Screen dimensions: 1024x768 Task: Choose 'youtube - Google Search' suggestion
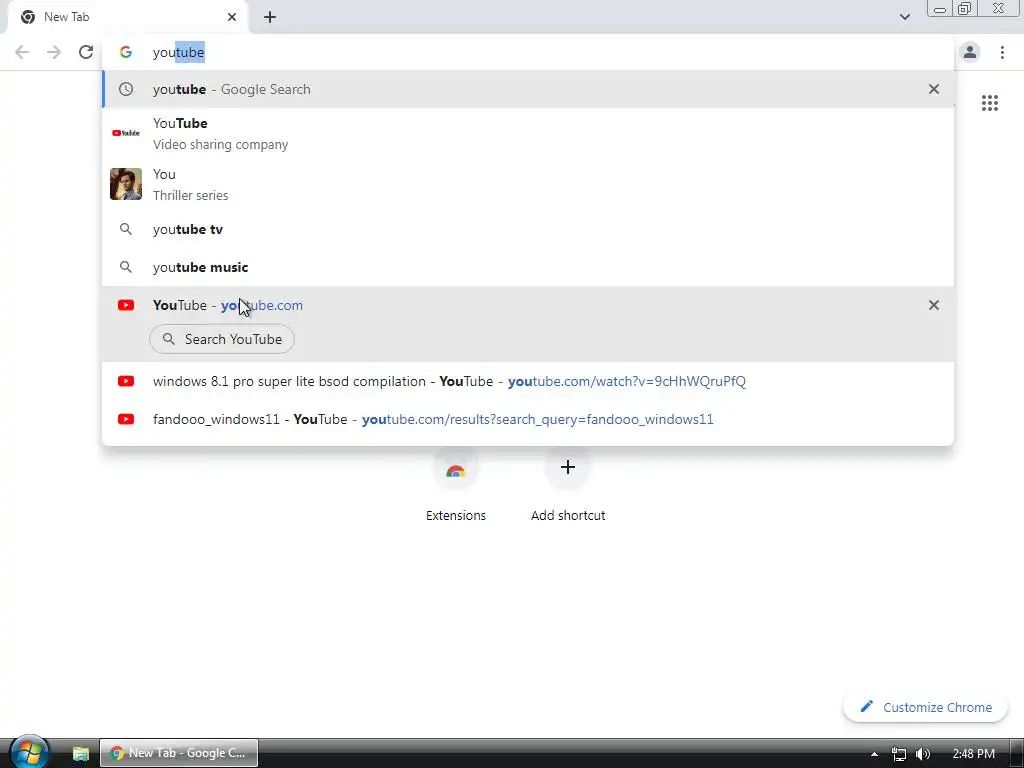tap(528, 89)
